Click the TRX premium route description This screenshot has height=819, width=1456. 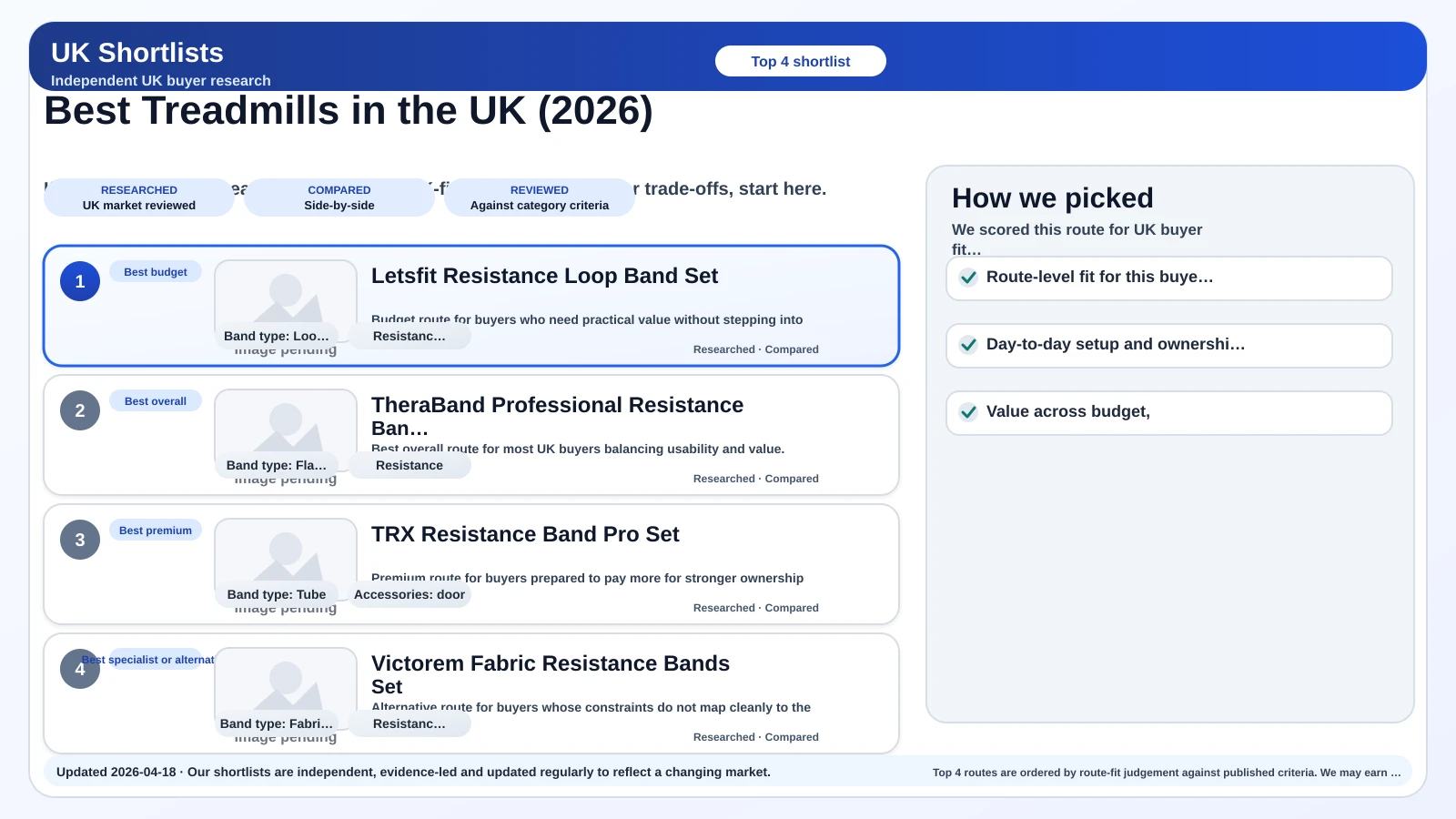588,578
